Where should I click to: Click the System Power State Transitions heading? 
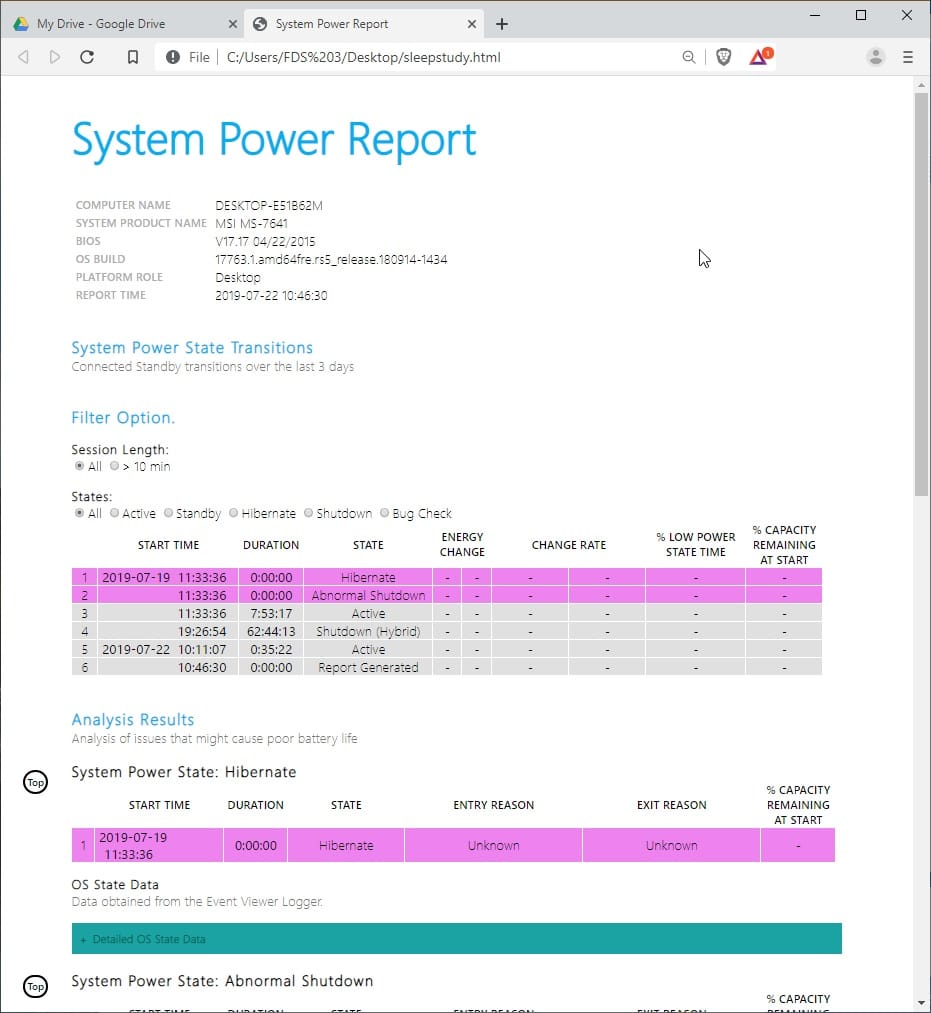[192, 348]
